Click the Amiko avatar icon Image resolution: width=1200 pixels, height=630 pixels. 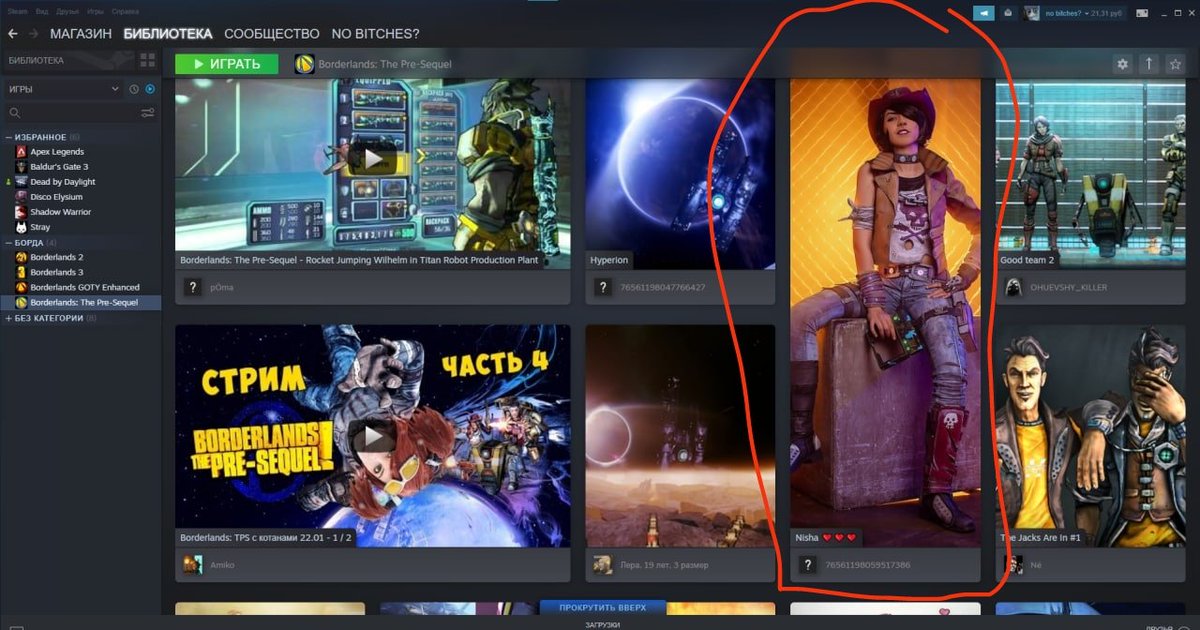tap(192, 565)
